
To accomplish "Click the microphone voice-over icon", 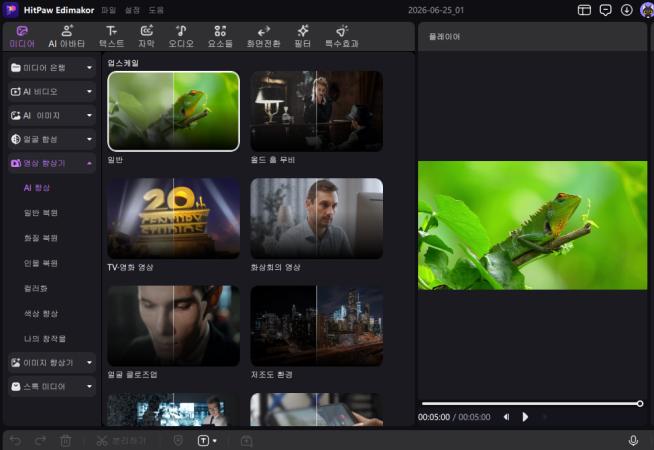I will [x=633, y=440].
